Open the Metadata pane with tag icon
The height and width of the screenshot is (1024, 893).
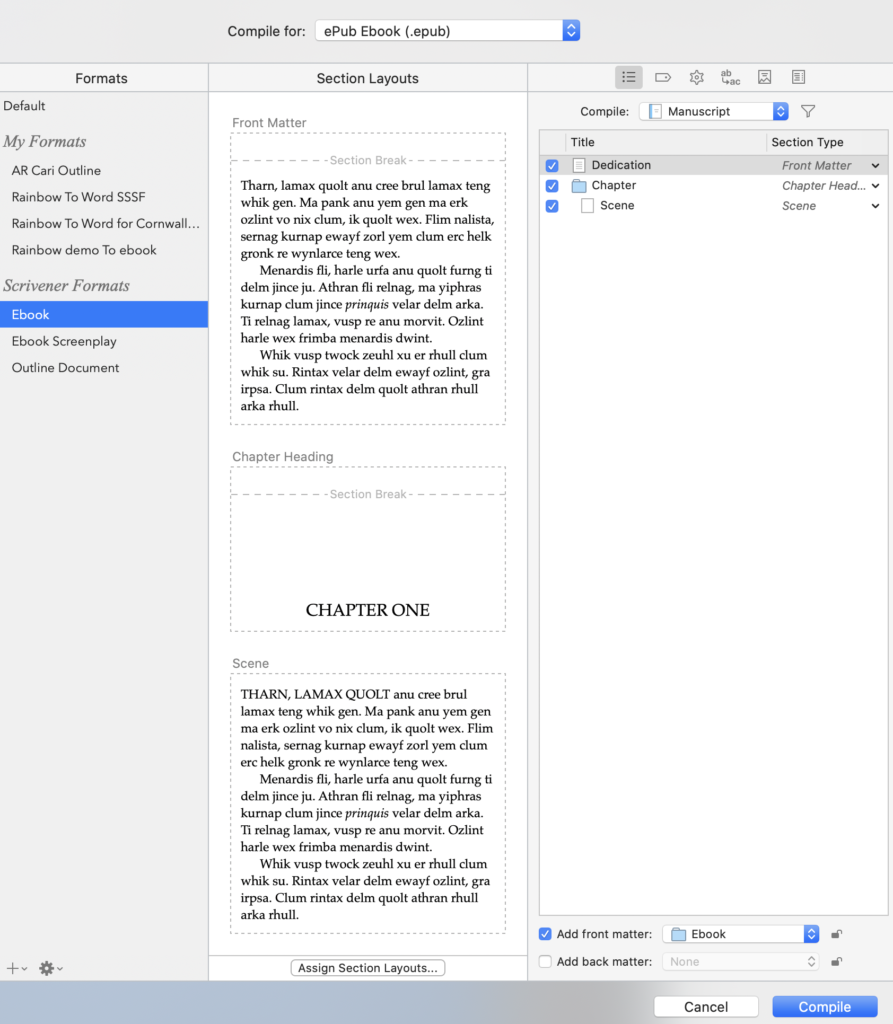pyautogui.click(x=662, y=77)
